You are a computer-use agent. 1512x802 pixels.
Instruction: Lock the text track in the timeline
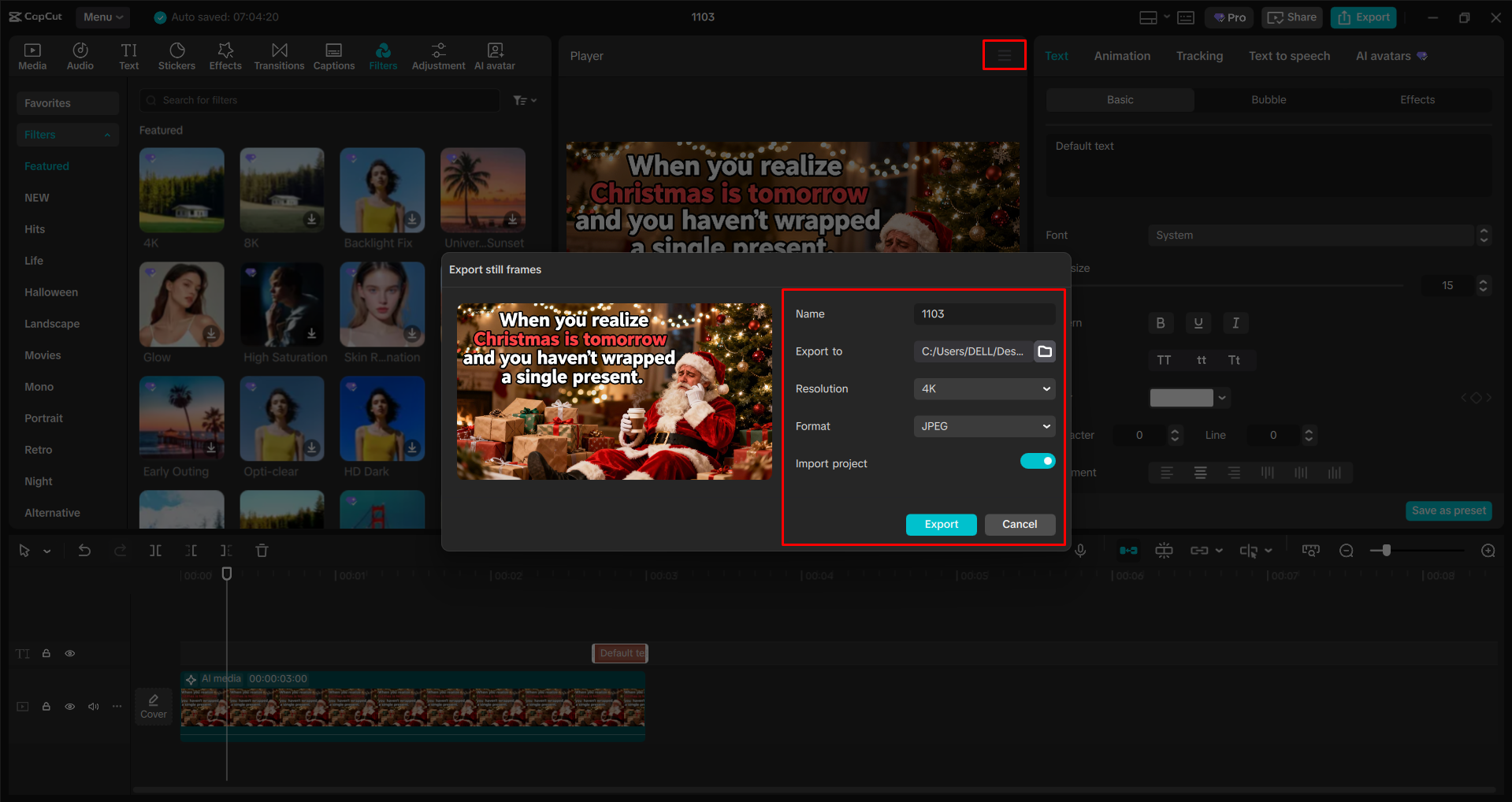tap(46, 653)
